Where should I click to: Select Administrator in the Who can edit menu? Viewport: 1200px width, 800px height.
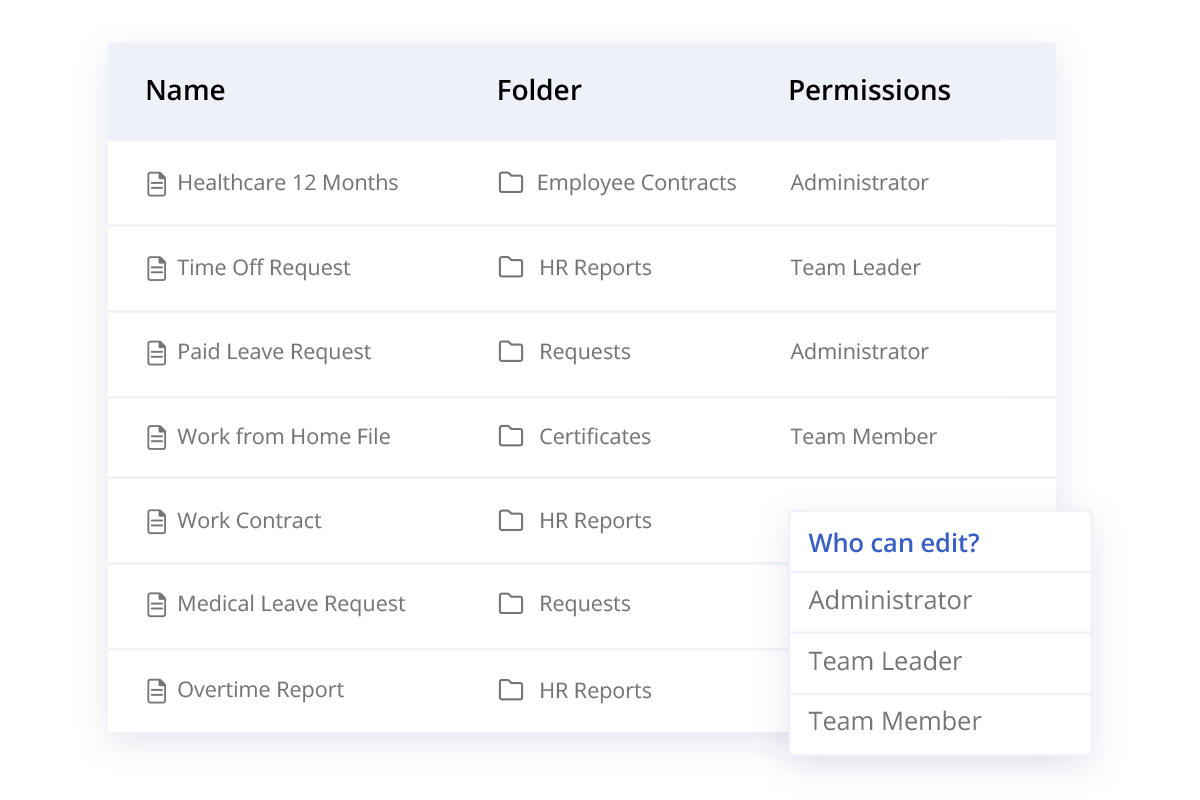click(x=890, y=600)
